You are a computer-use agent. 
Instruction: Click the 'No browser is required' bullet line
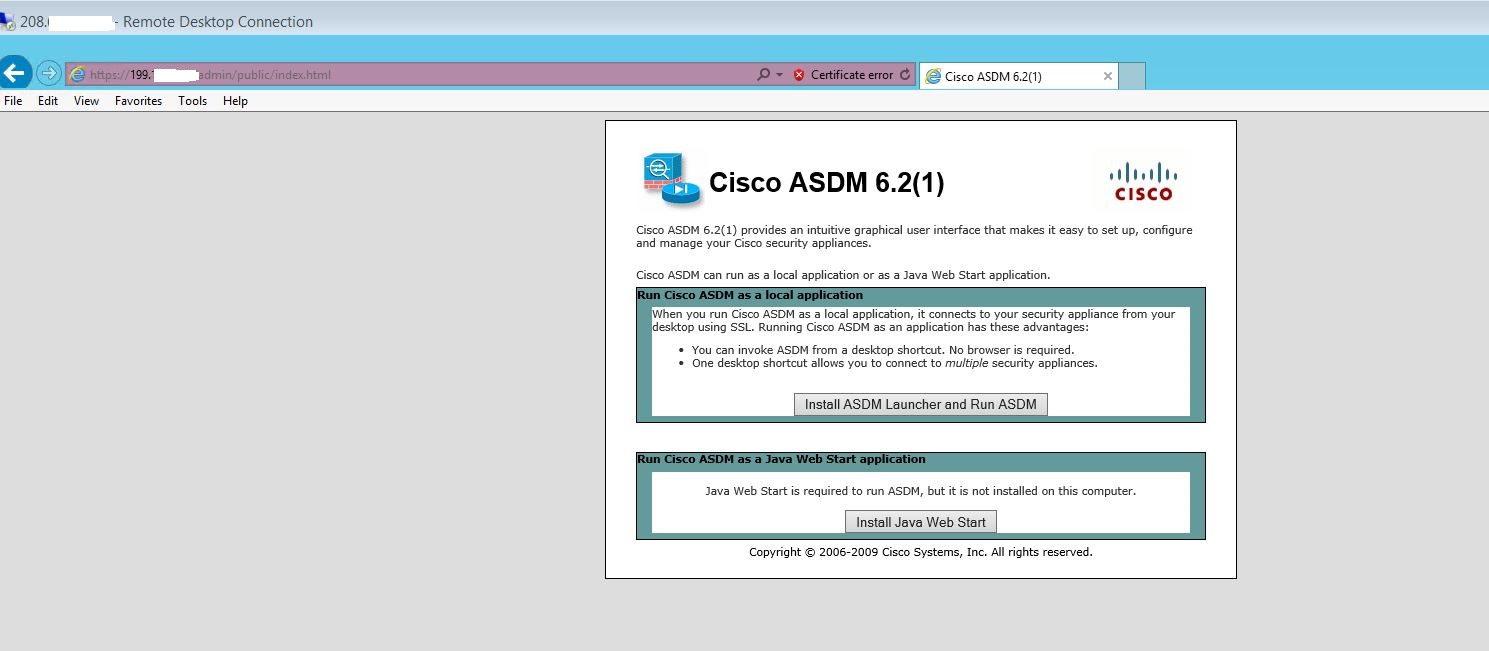(x=883, y=350)
